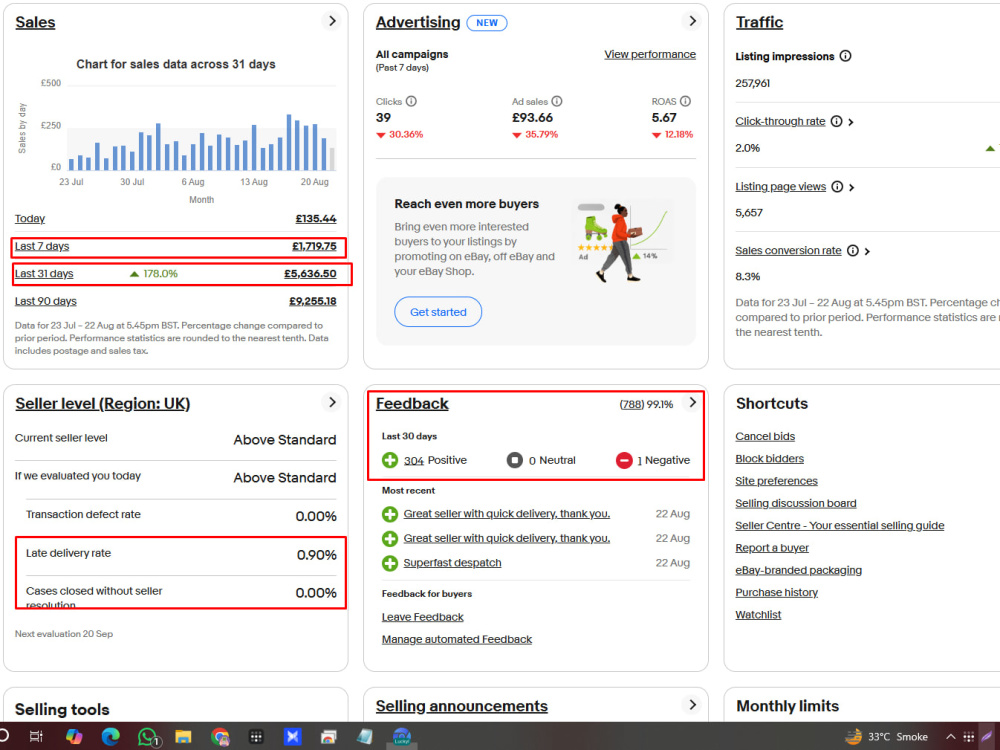Viewport: 1000px width, 750px height.
Task: Click chevron next to Click-through rate
Action: [851, 122]
